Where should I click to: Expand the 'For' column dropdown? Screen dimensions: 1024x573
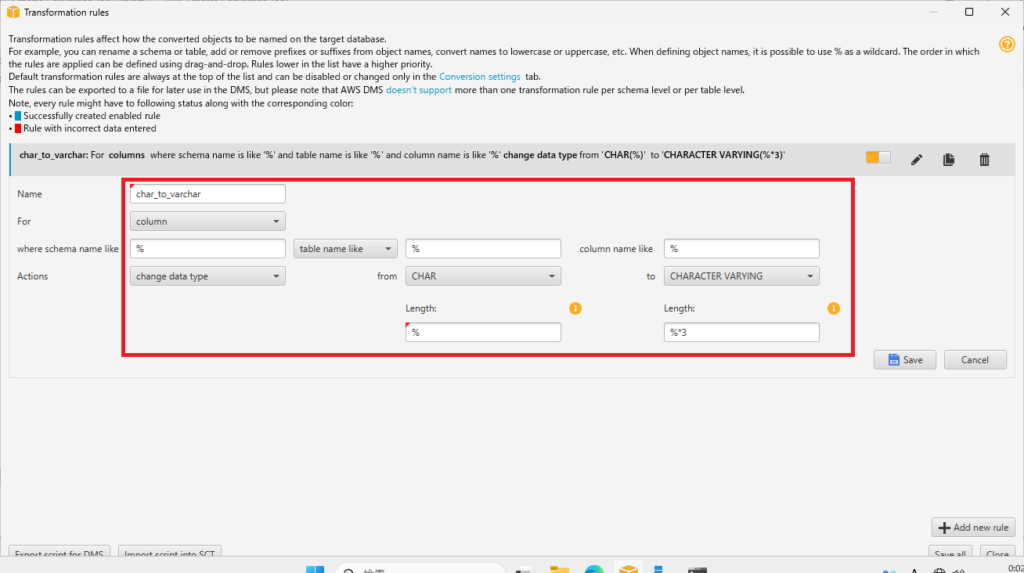pyautogui.click(x=208, y=221)
